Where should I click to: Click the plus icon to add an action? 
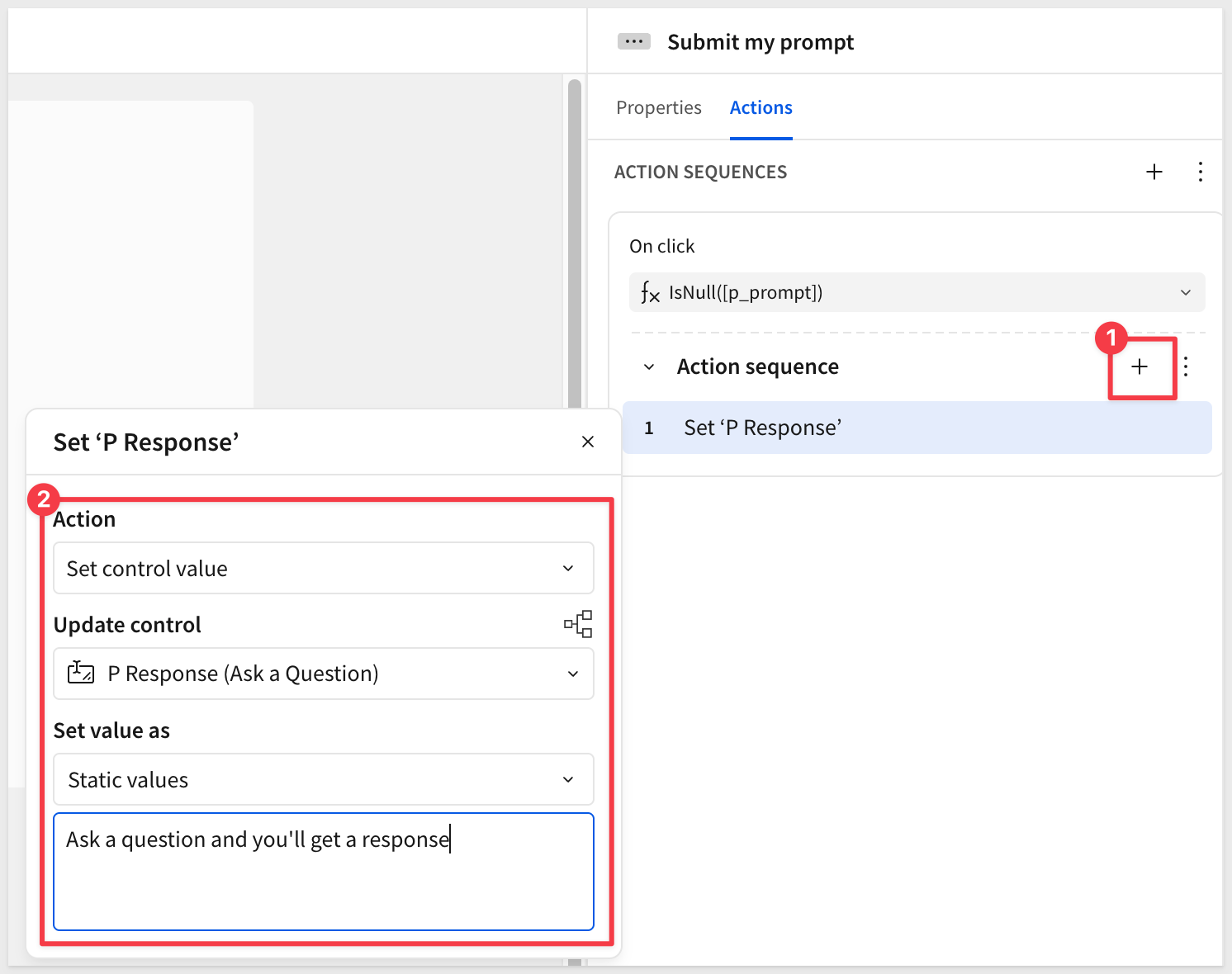click(x=1140, y=367)
